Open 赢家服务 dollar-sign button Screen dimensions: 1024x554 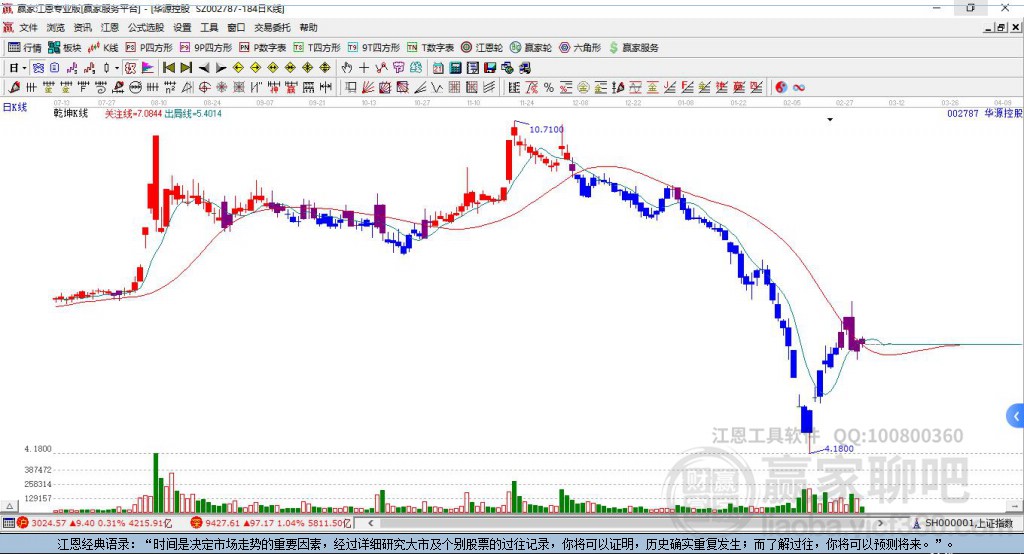tap(633, 48)
